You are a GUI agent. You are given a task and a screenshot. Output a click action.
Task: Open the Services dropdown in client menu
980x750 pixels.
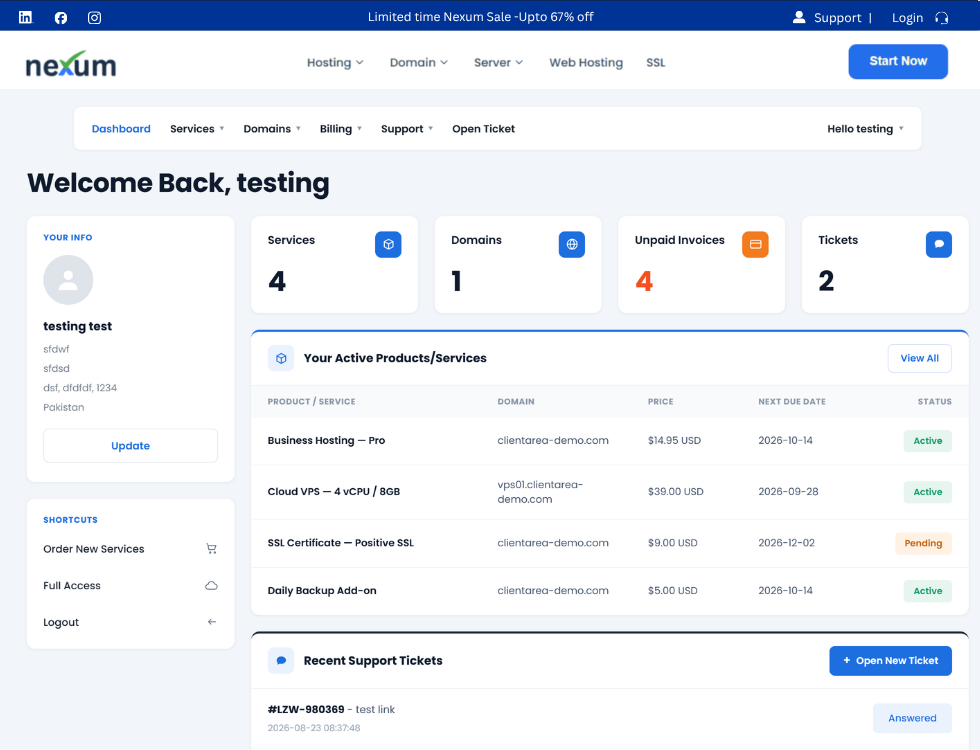point(197,129)
